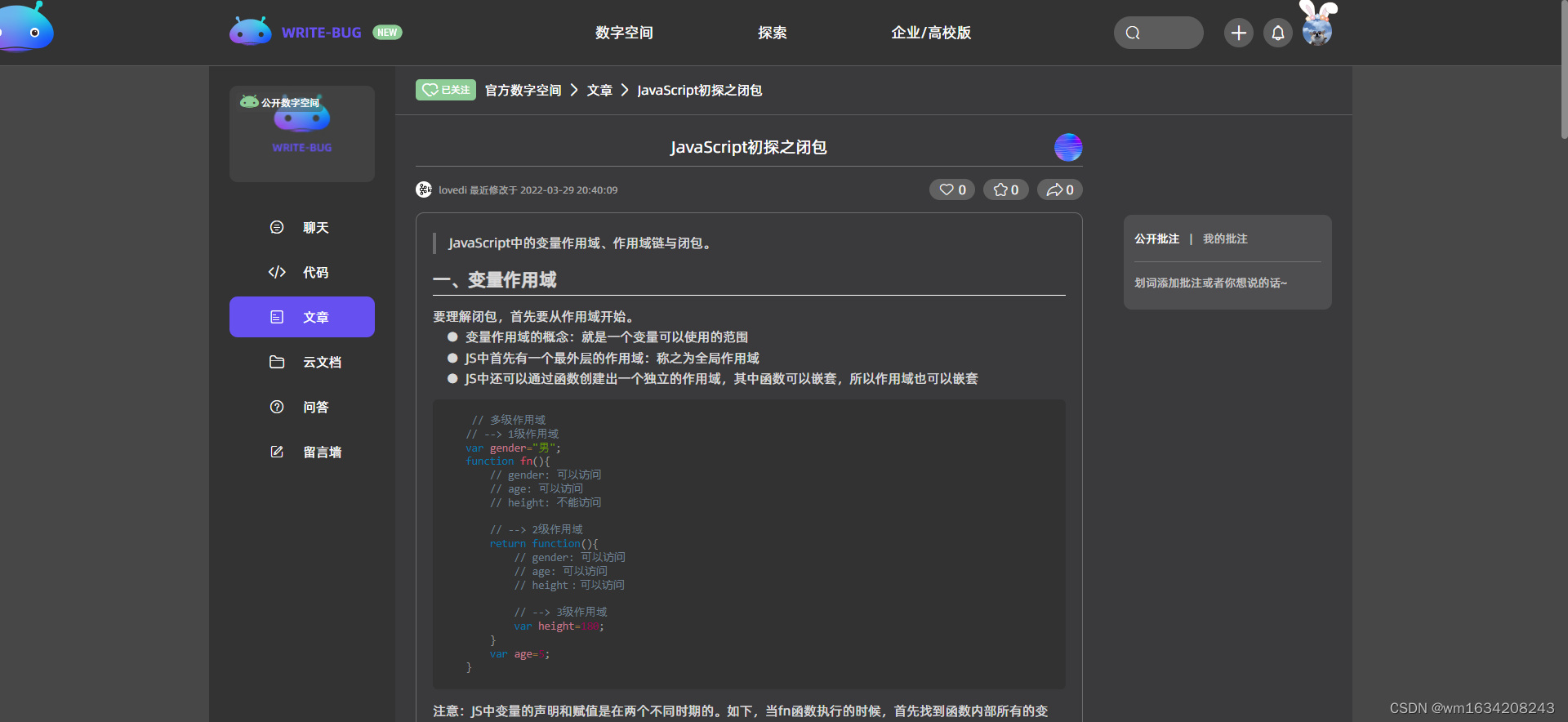Click author avatar next to lovedi
1568x722 pixels.
(x=424, y=189)
